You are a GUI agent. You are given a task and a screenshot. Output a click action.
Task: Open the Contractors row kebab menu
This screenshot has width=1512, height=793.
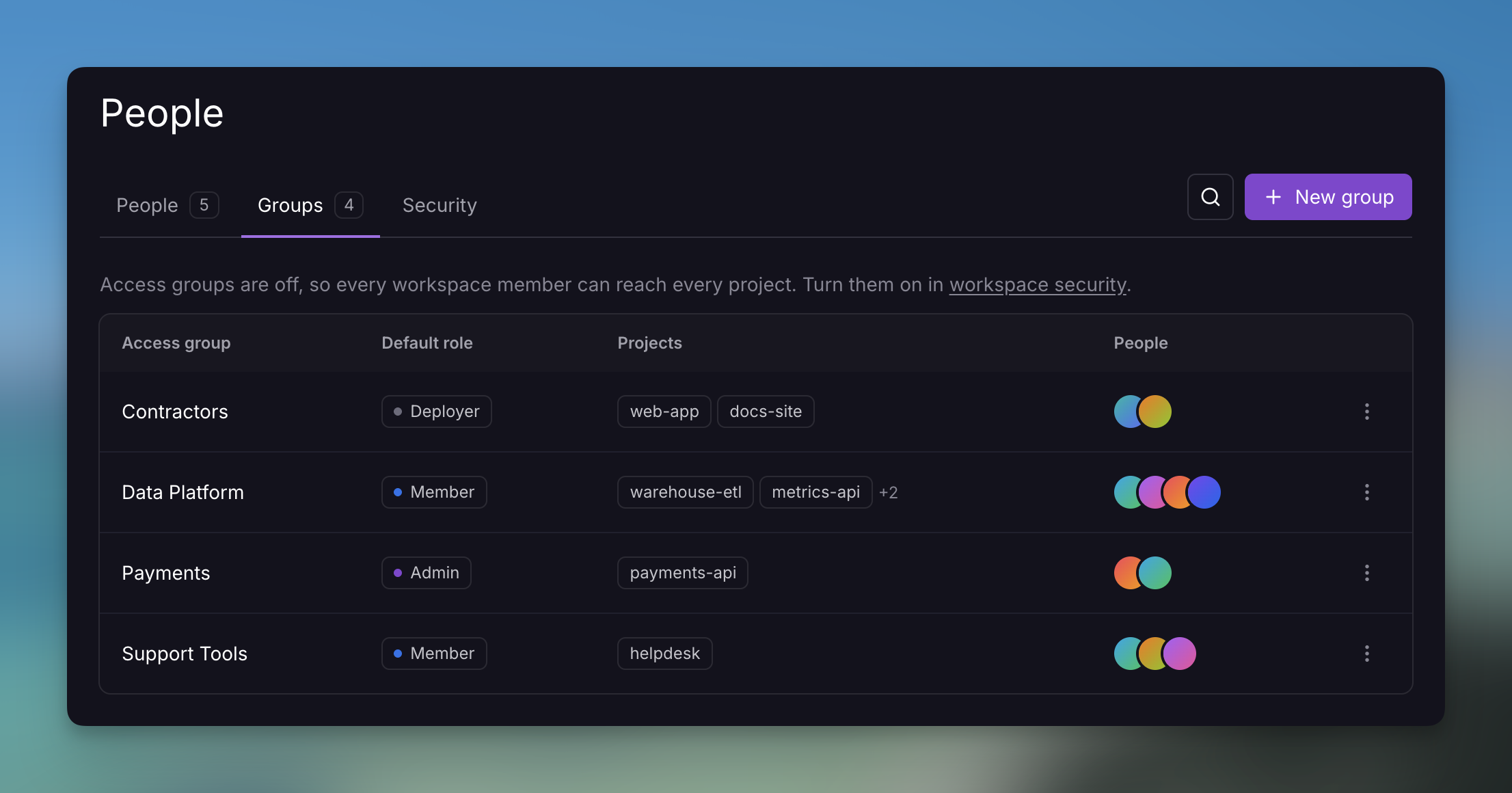click(x=1366, y=412)
